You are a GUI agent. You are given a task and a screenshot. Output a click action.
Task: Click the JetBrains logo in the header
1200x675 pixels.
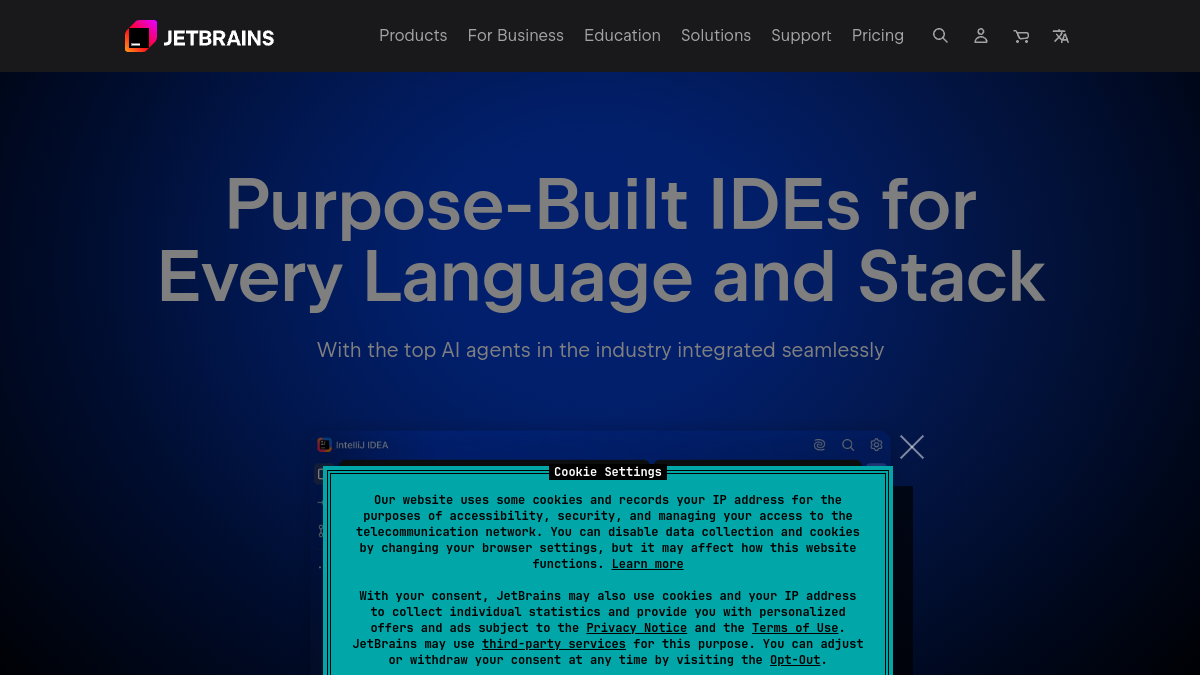point(199,36)
